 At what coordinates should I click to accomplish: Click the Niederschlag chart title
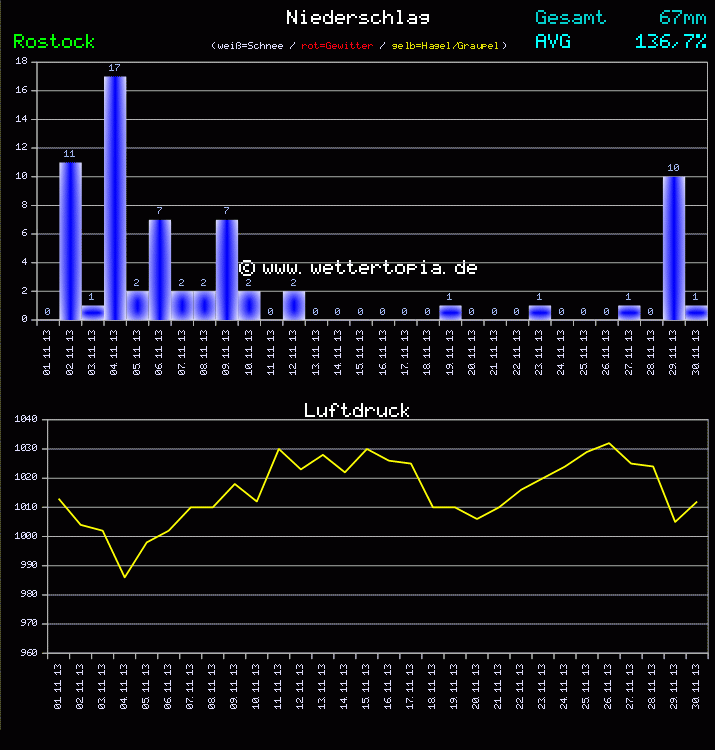pos(358,17)
